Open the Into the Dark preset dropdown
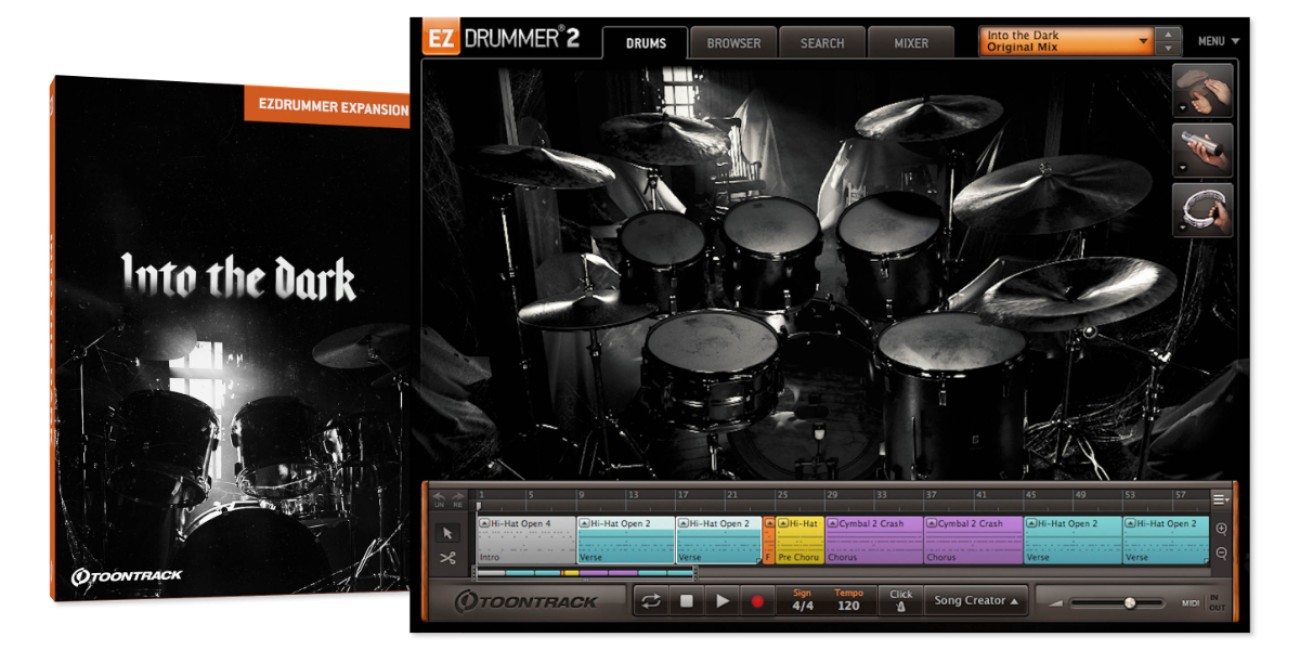This screenshot has width=1300, height=650. click(1066, 41)
